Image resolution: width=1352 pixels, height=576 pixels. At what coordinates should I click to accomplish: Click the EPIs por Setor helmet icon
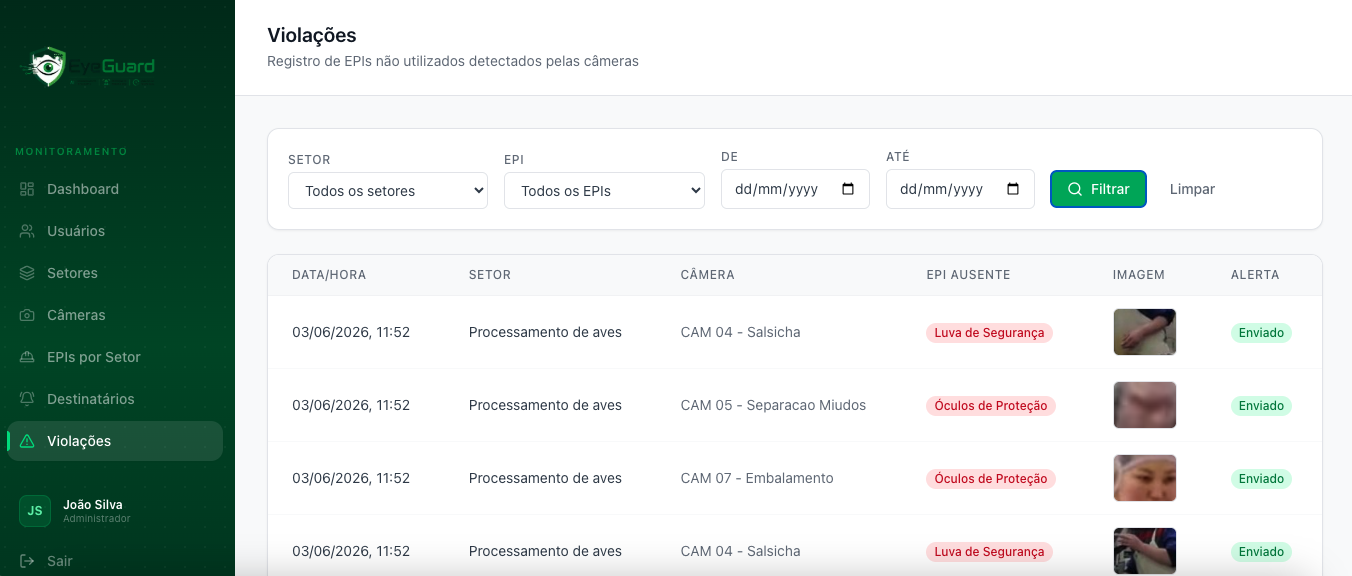[x=27, y=357]
